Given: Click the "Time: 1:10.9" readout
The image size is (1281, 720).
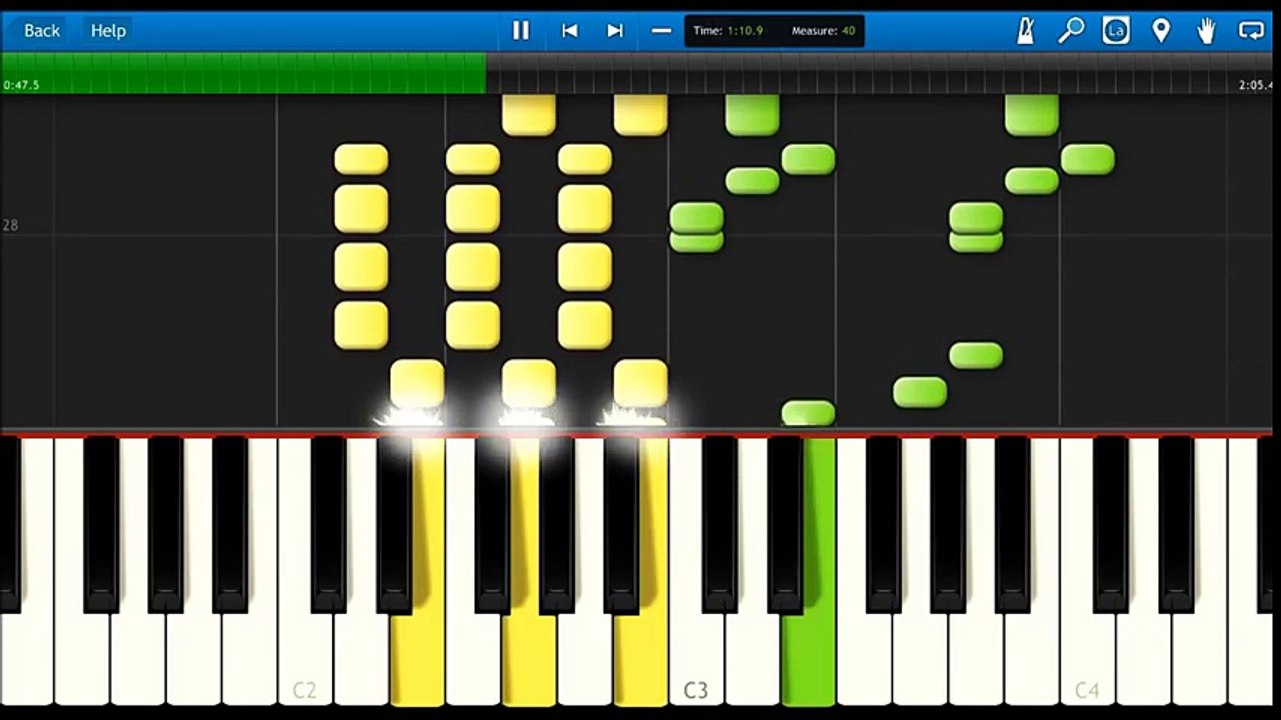Looking at the screenshot, I should (x=728, y=31).
